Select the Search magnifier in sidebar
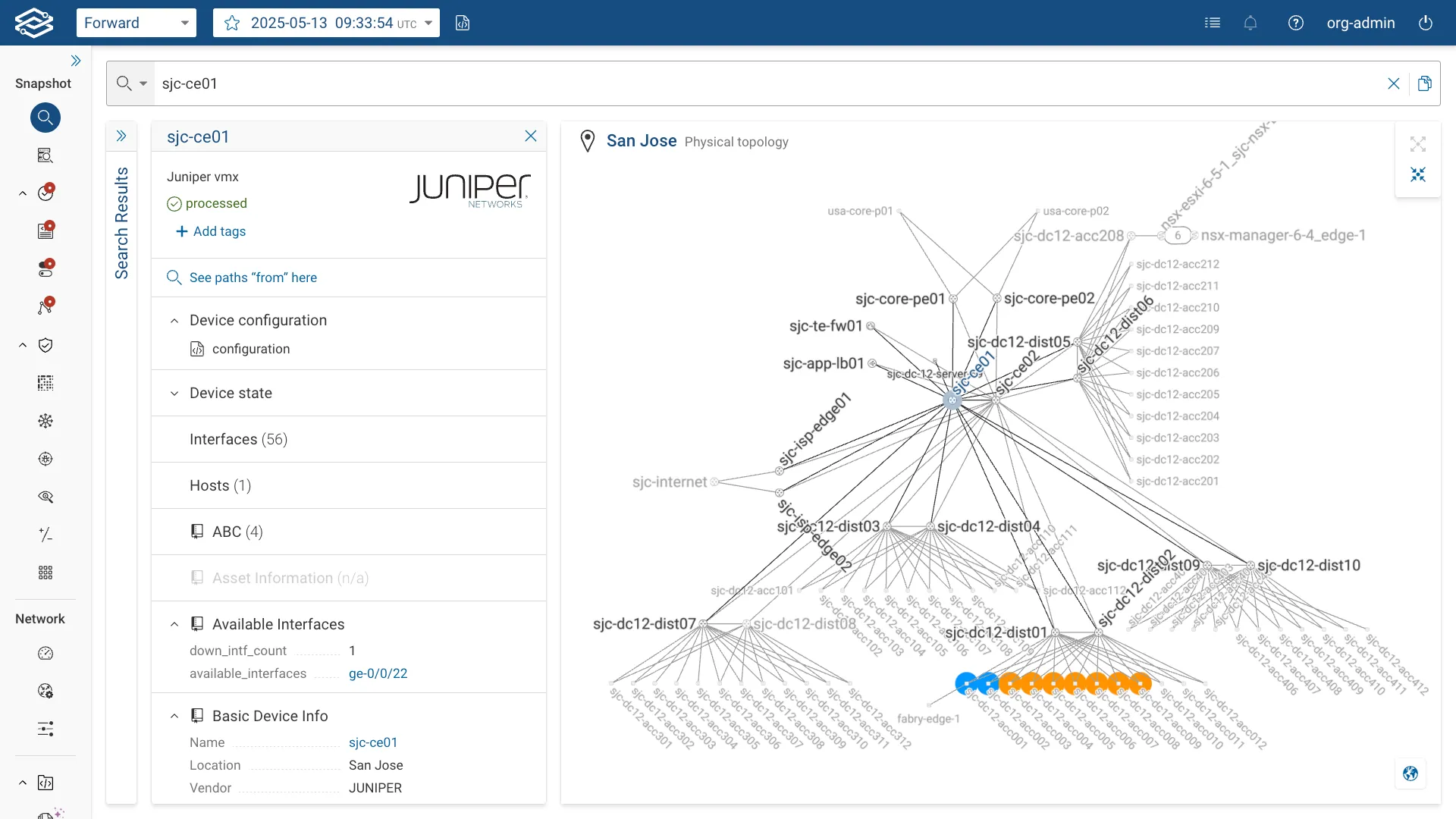This screenshot has height=819, width=1456. (45, 118)
